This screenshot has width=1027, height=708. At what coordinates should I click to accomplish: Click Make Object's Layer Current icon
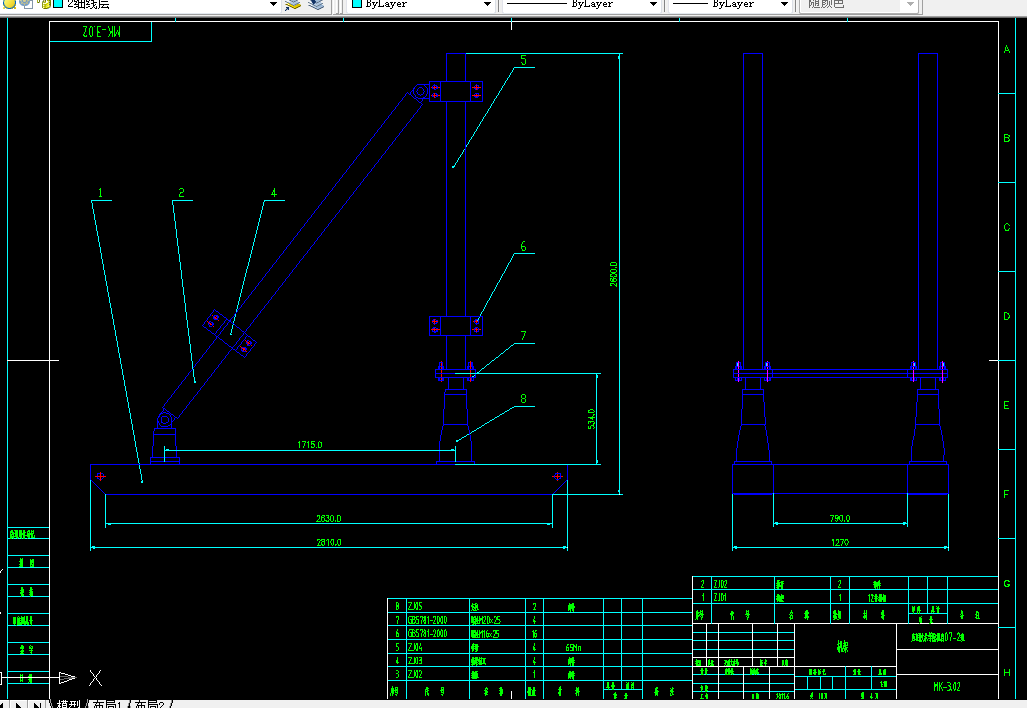pos(293,5)
